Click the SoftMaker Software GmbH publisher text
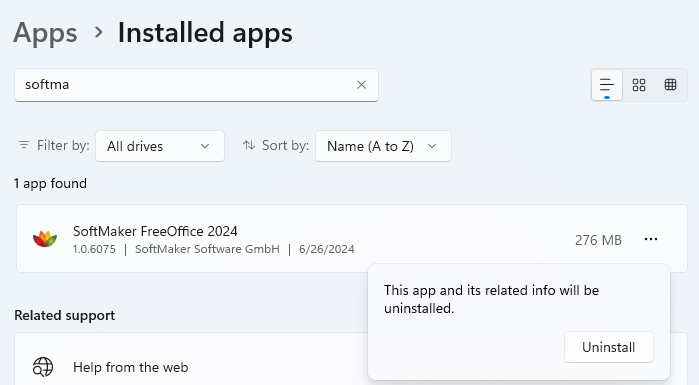This screenshot has height=385, width=699. pyautogui.click(x=207, y=249)
